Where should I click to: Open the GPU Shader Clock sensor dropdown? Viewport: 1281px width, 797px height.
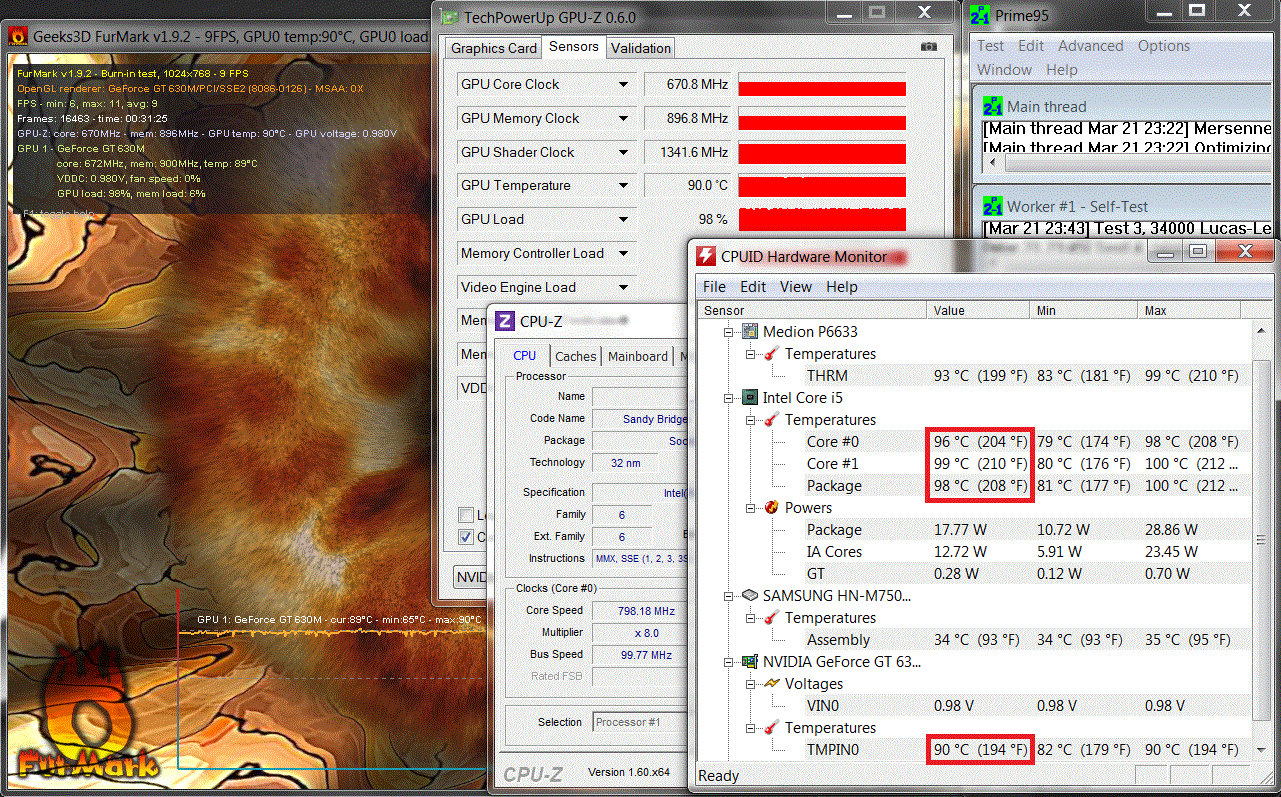(x=624, y=153)
